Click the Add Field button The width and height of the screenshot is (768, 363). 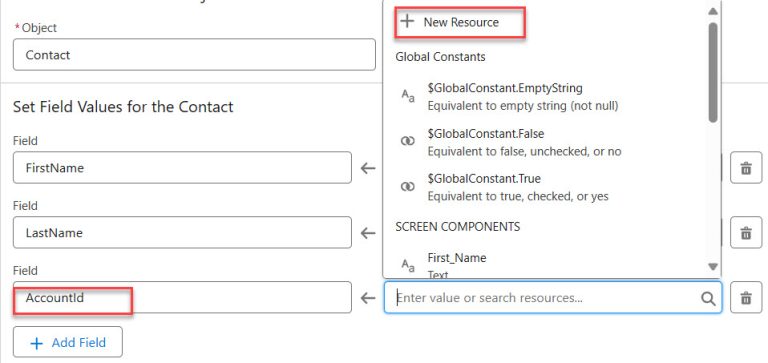pos(68,342)
